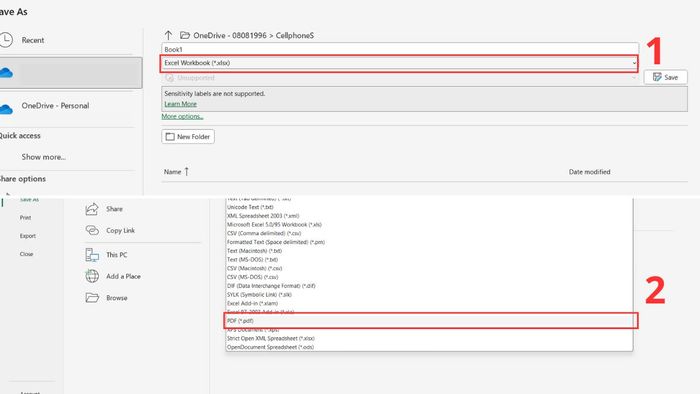
Task: Open the Learn More link
Action: pos(180,104)
